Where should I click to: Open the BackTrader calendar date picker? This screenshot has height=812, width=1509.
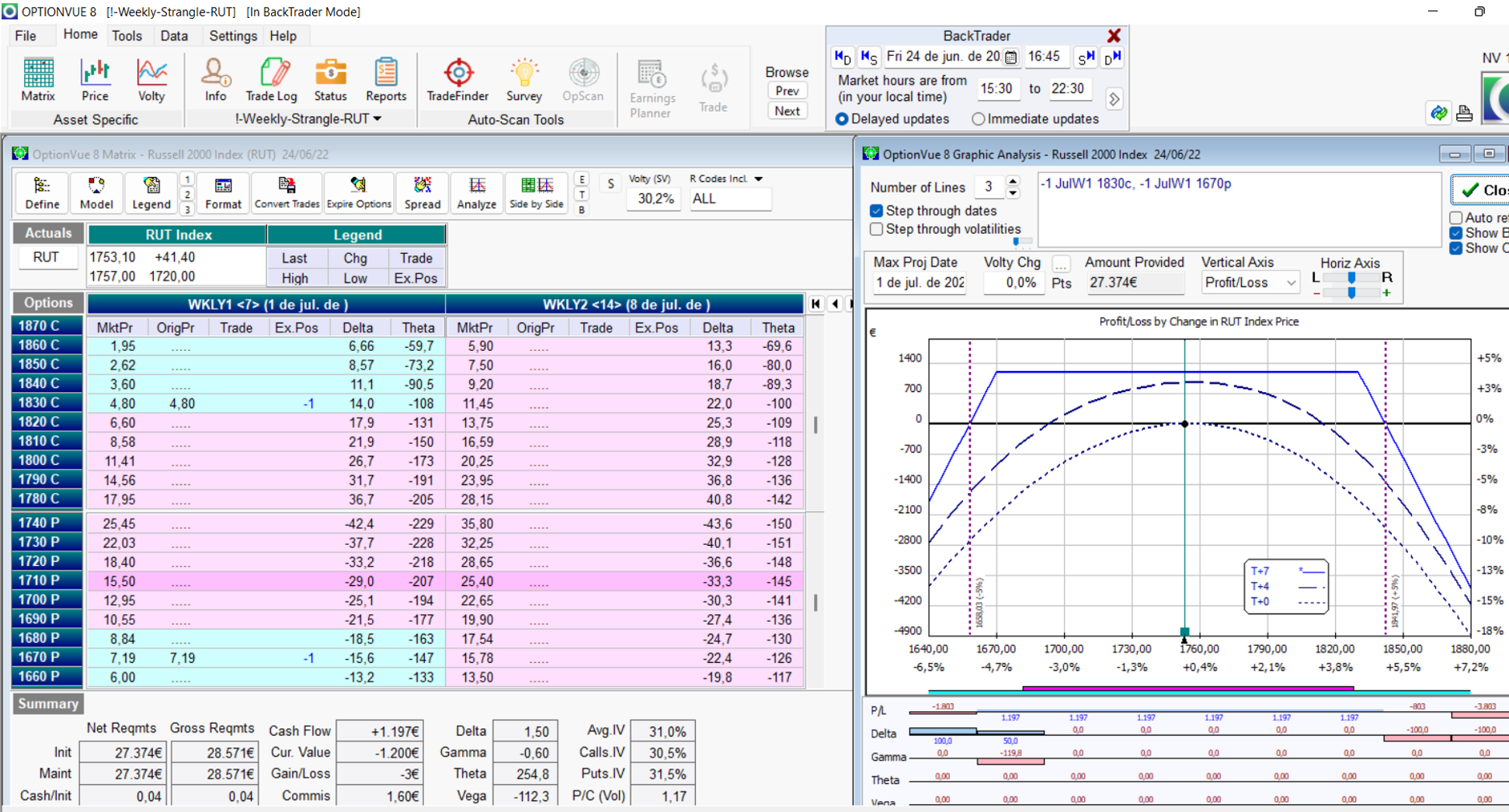pos(1010,57)
